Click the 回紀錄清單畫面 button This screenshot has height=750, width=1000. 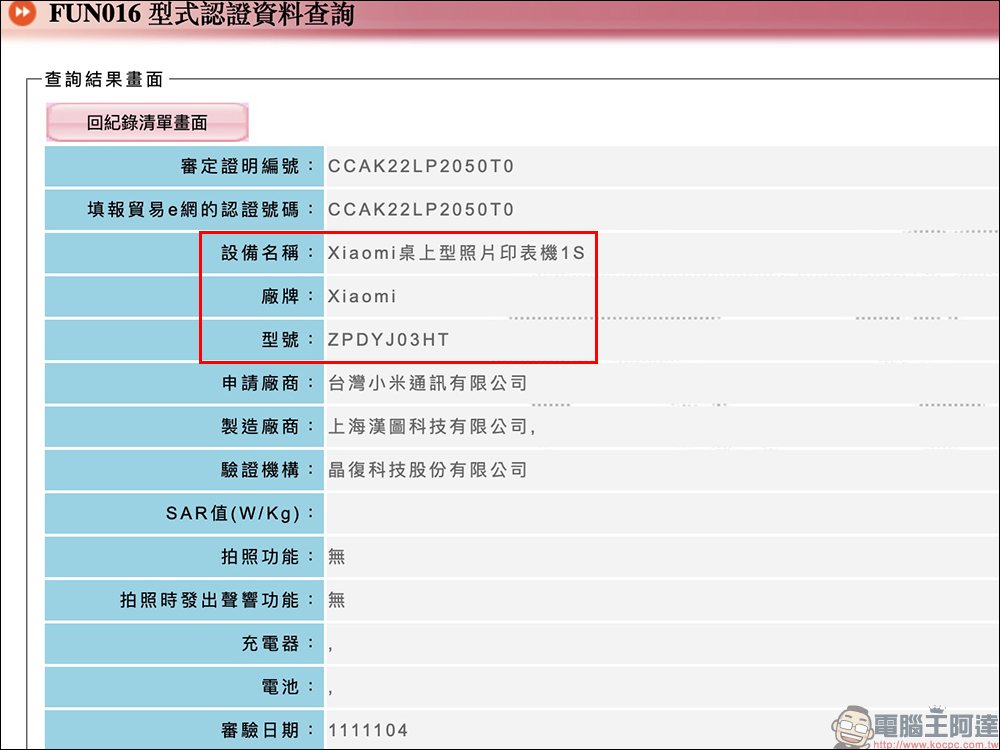pyautogui.click(x=147, y=123)
